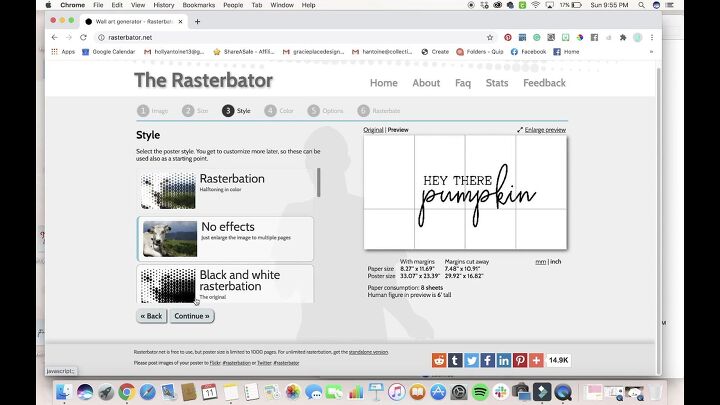The width and height of the screenshot is (720, 405).
Task: Share the page on LinkedIn
Action: (504, 360)
